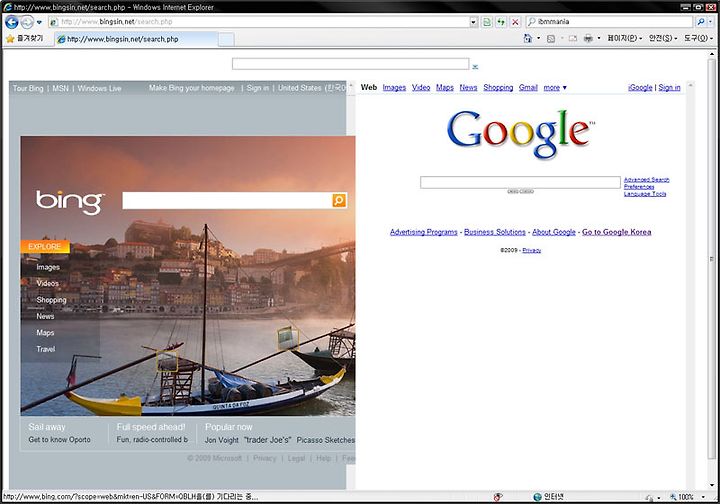This screenshot has width=720, height=504.
Task: Click the combined search field above both panes
Action: [x=350, y=64]
